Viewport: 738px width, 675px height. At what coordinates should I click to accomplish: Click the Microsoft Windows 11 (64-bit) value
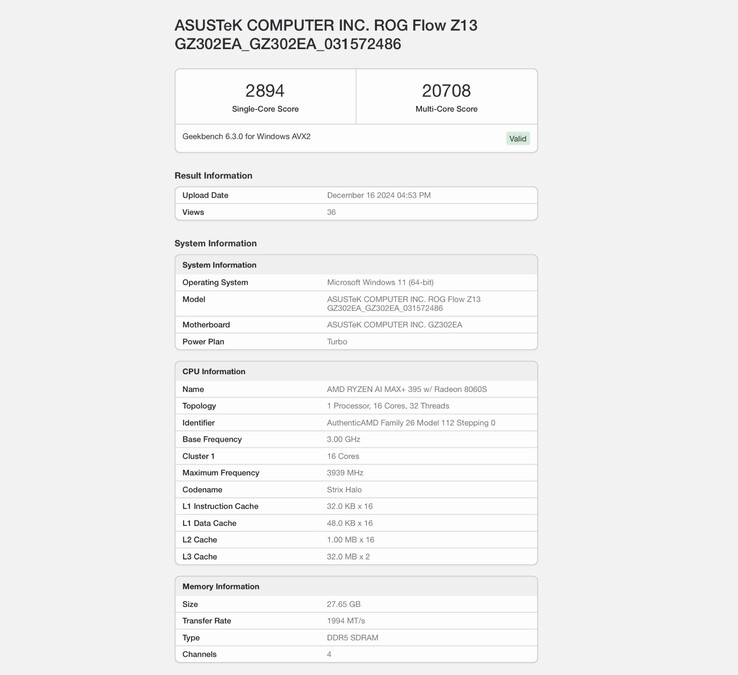(x=380, y=282)
